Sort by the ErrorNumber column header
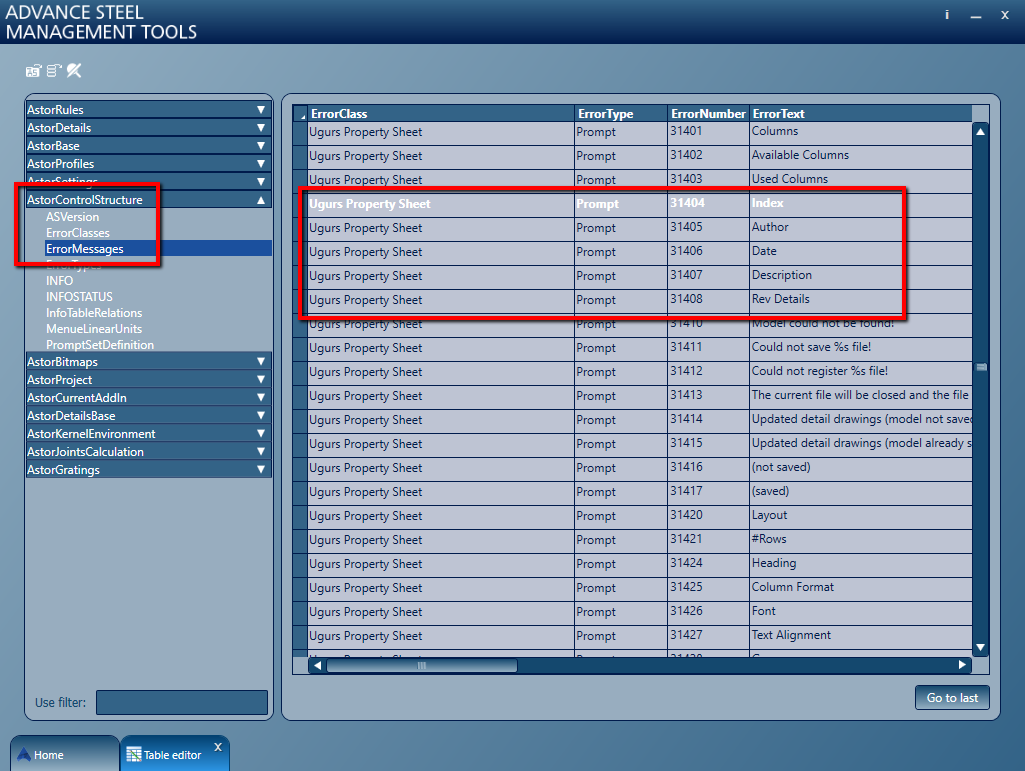 (709, 113)
